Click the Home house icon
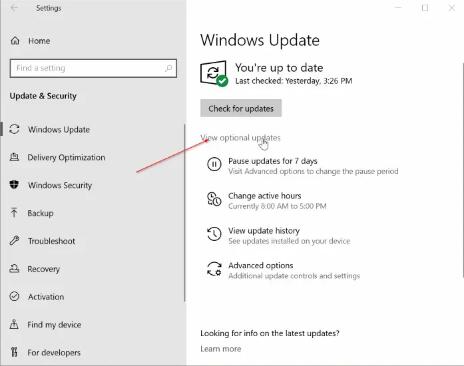The width and height of the screenshot is (464, 366). (15, 41)
